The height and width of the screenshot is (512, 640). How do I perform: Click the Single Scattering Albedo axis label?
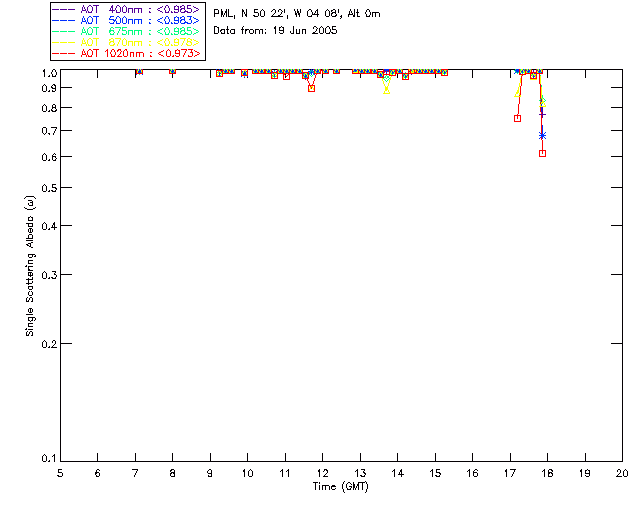click(30, 266)
